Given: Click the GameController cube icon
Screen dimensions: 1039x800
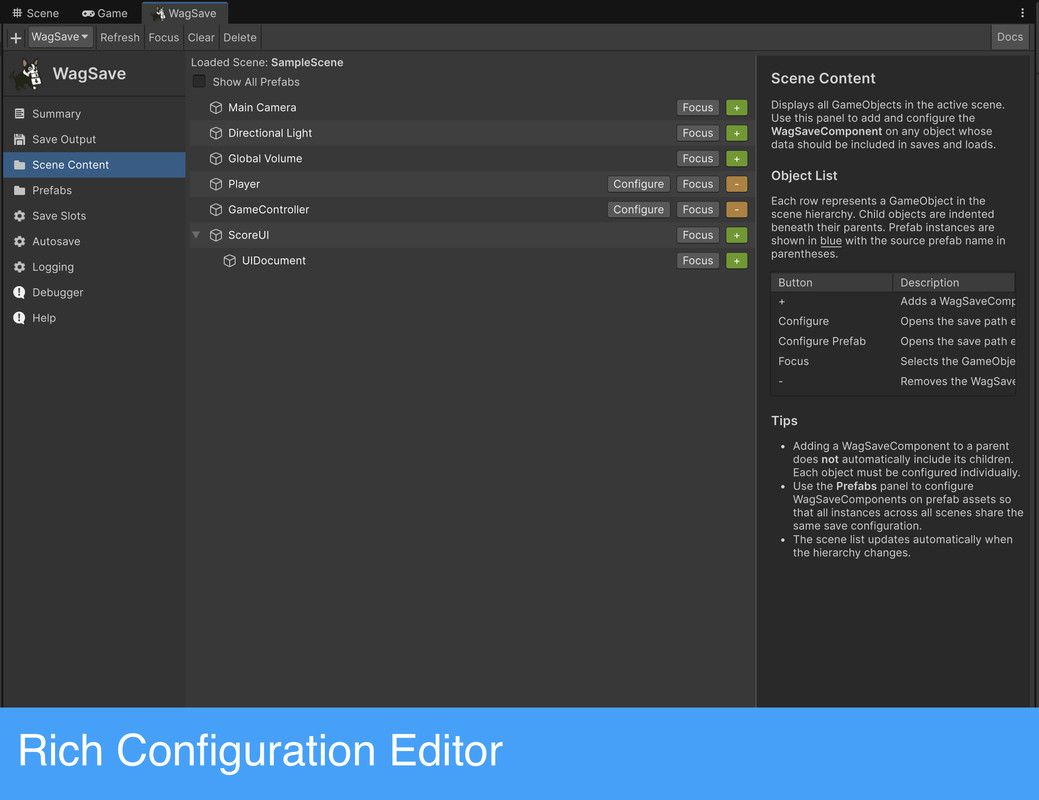Looking at the screenshot, I should click(216, 209).
